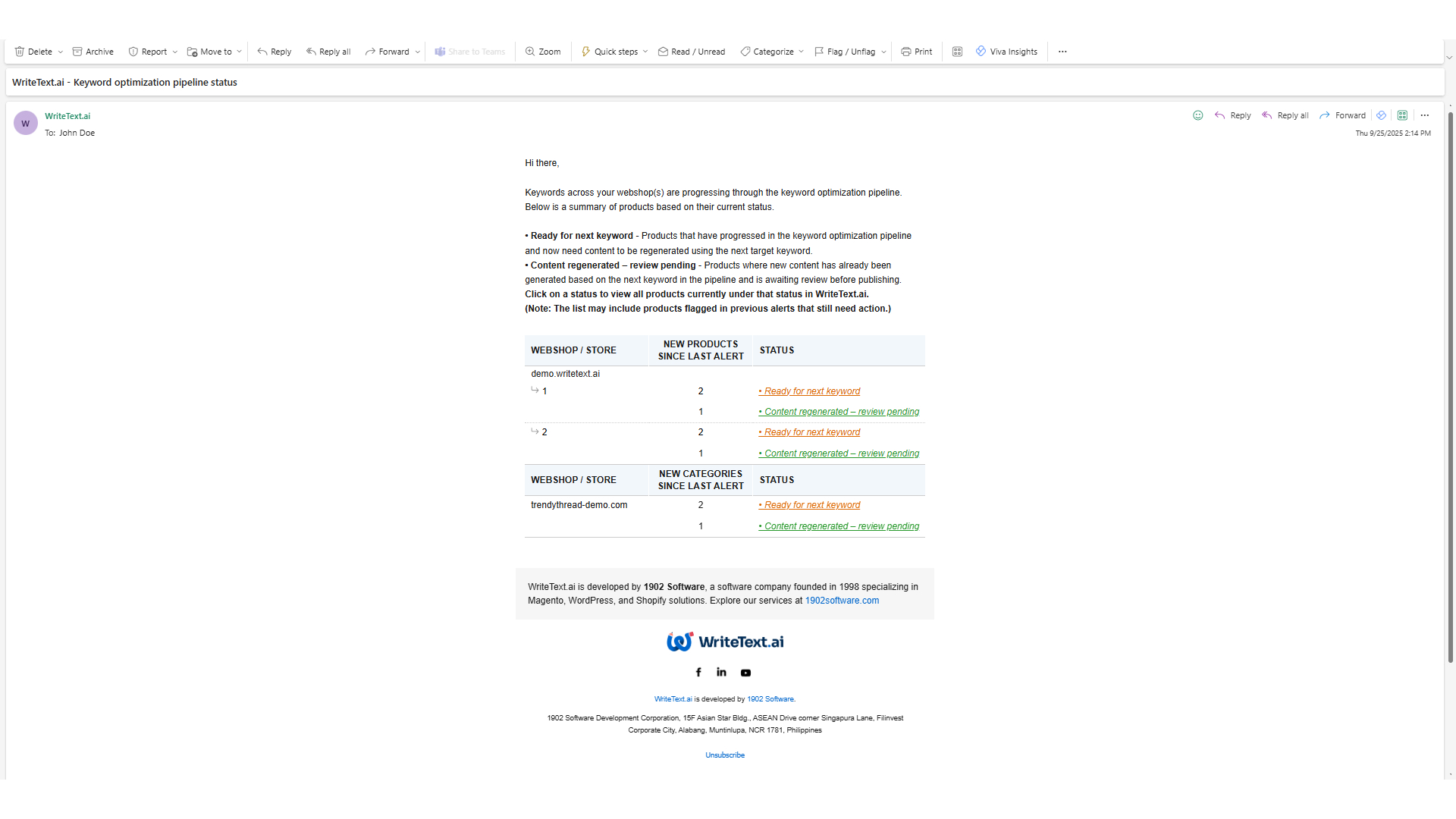Click the Facebook icon in the footer

(698, 672)
